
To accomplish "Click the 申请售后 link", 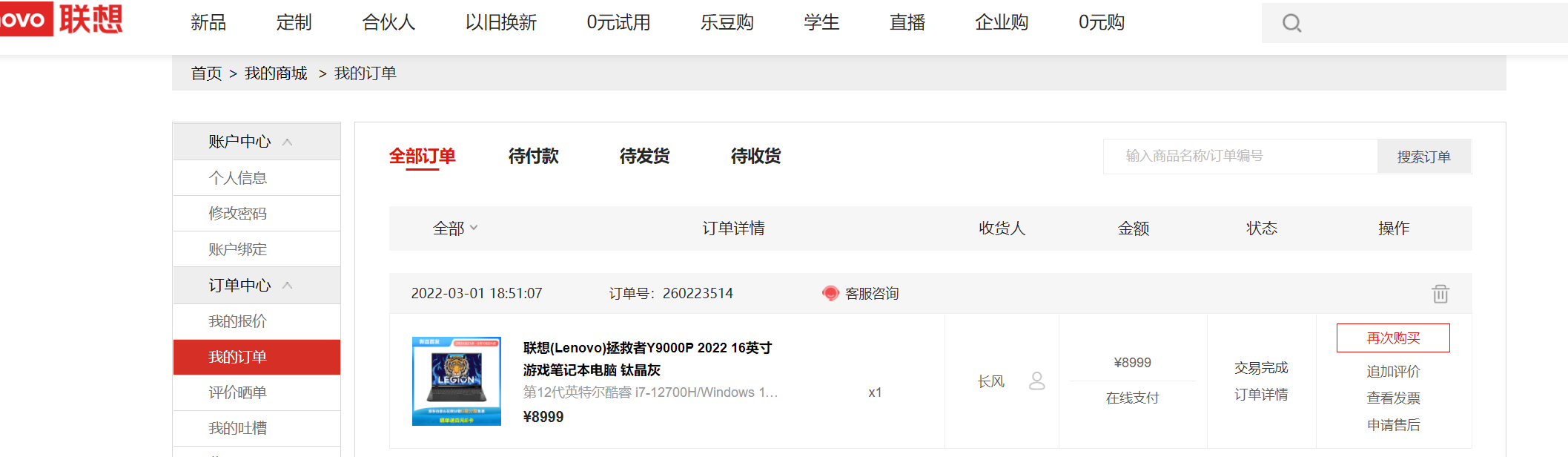I will coord(1394,425).
